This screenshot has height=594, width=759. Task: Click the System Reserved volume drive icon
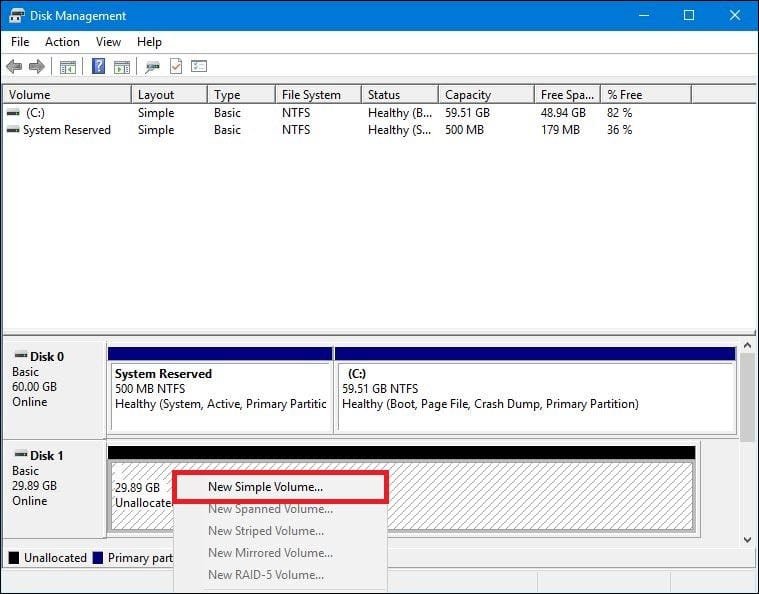tap(14, 130)
